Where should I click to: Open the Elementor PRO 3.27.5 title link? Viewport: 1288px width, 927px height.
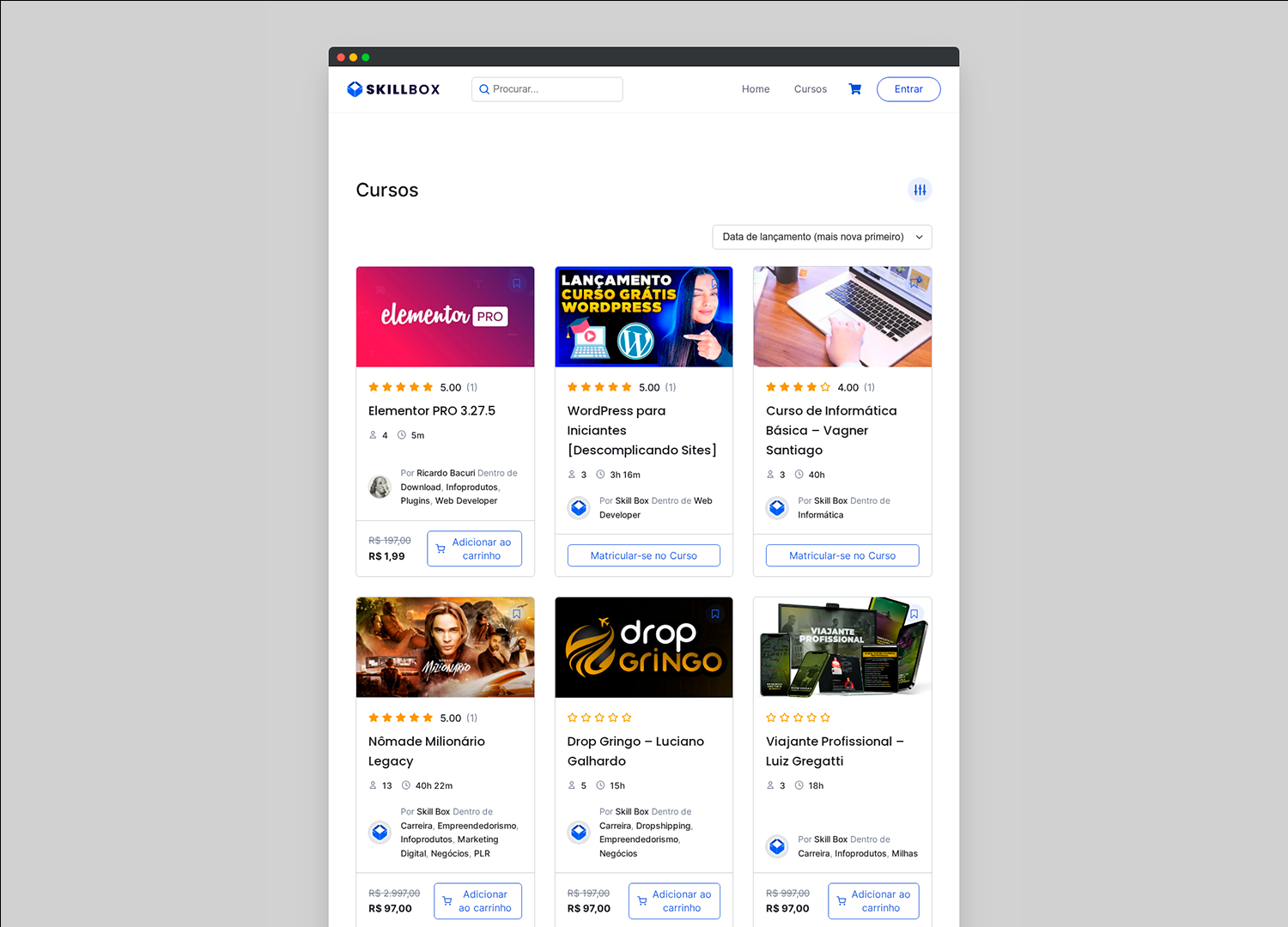432,411
